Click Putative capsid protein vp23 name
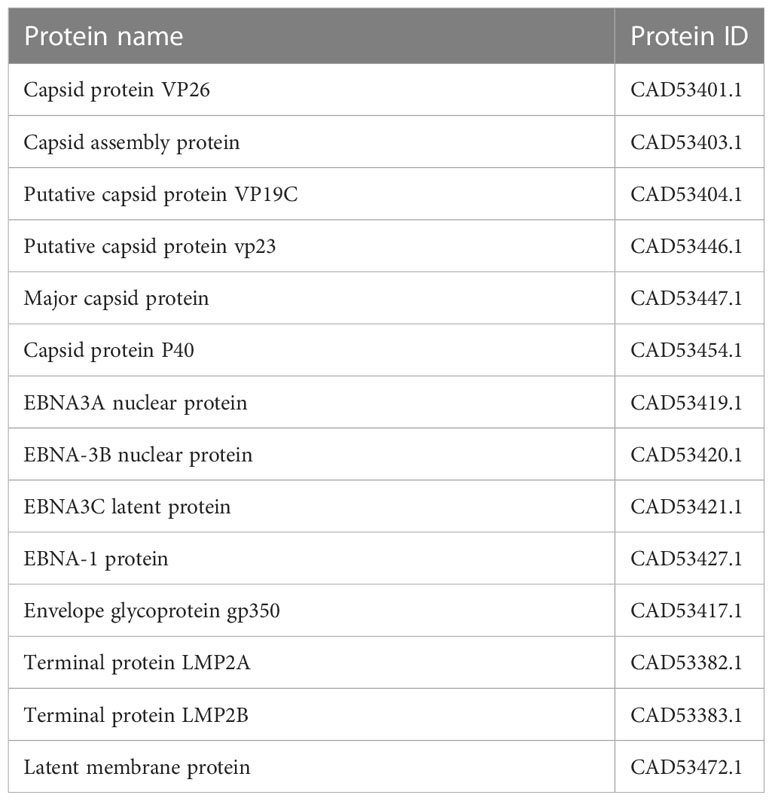Image resolution: width=772 pixels, height=801 pixels. coord(150,247)
